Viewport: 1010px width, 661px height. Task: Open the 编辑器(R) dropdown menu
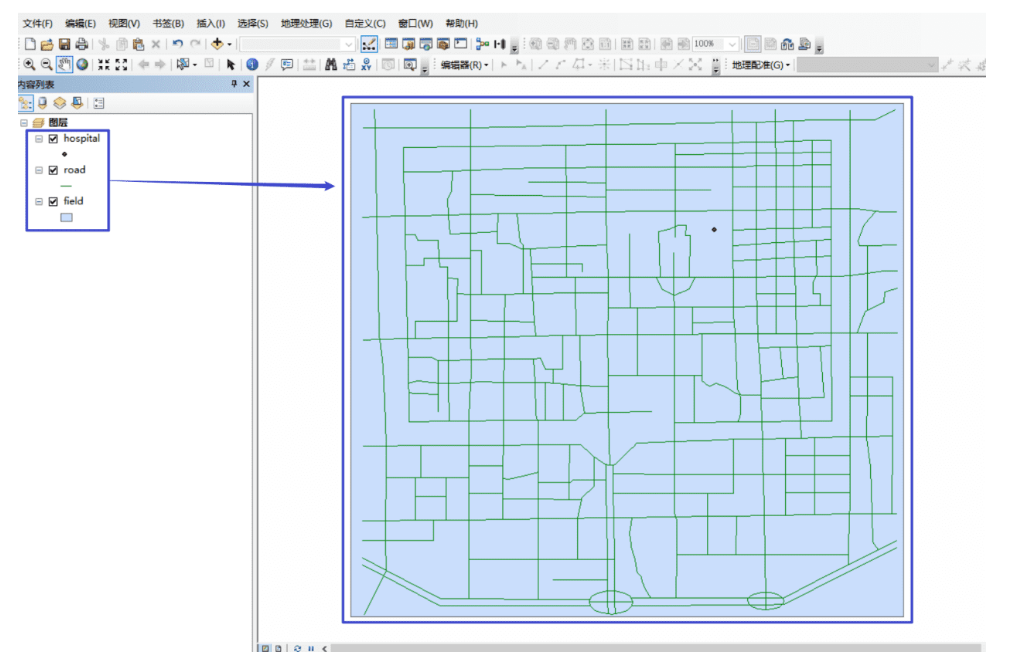464,65
